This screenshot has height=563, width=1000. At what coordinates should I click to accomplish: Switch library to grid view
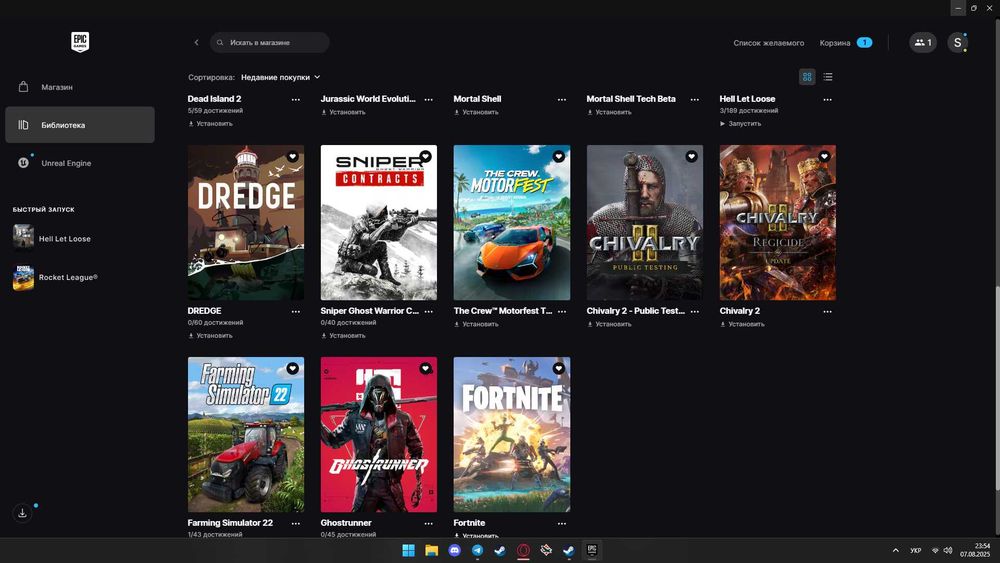coord(807,77)
